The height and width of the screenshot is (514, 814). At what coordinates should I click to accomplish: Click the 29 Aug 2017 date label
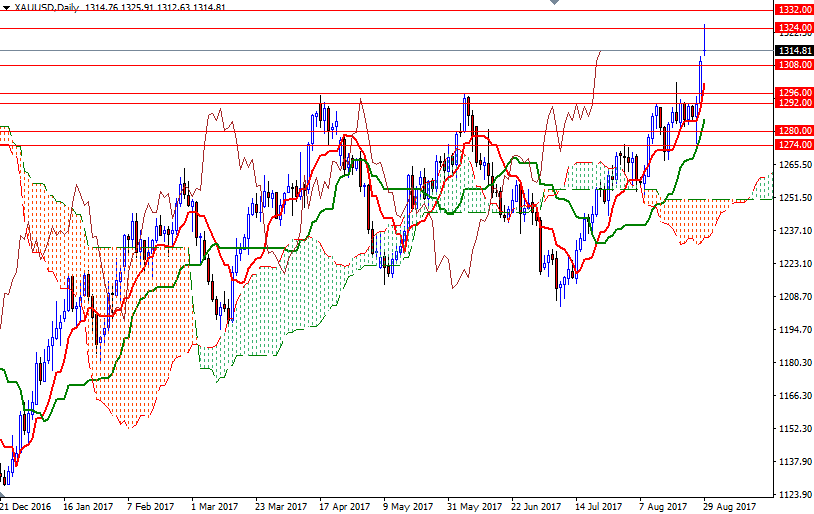[726, 506]
